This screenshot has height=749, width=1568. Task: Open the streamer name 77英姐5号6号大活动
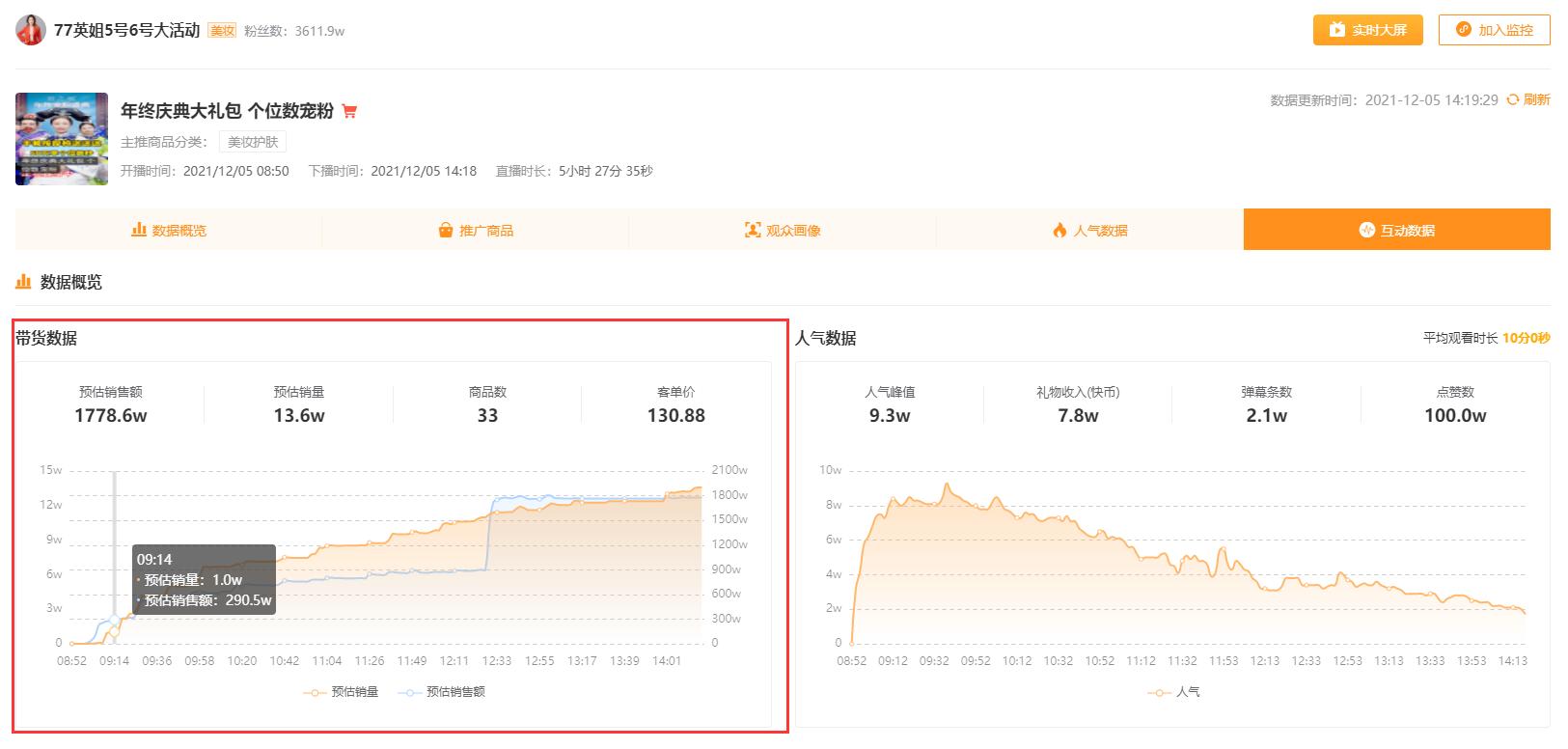pos(126,30)
